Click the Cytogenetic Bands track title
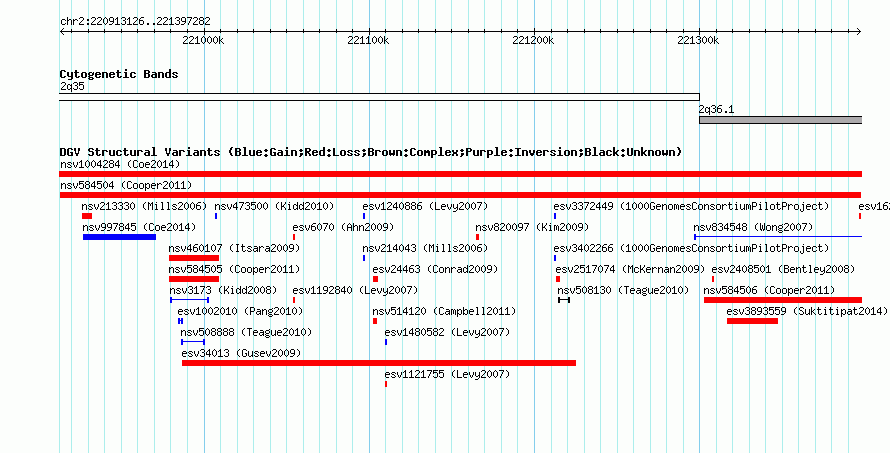The height and width of the screenshot is (453, 890). click(119, 74)
